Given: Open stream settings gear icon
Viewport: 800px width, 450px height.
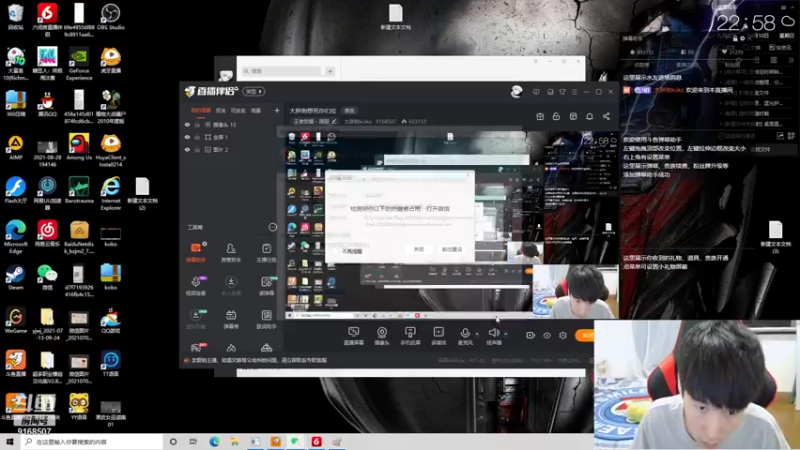Looking at the screenshot, I should pyautogui.click(x=563, y=335).
